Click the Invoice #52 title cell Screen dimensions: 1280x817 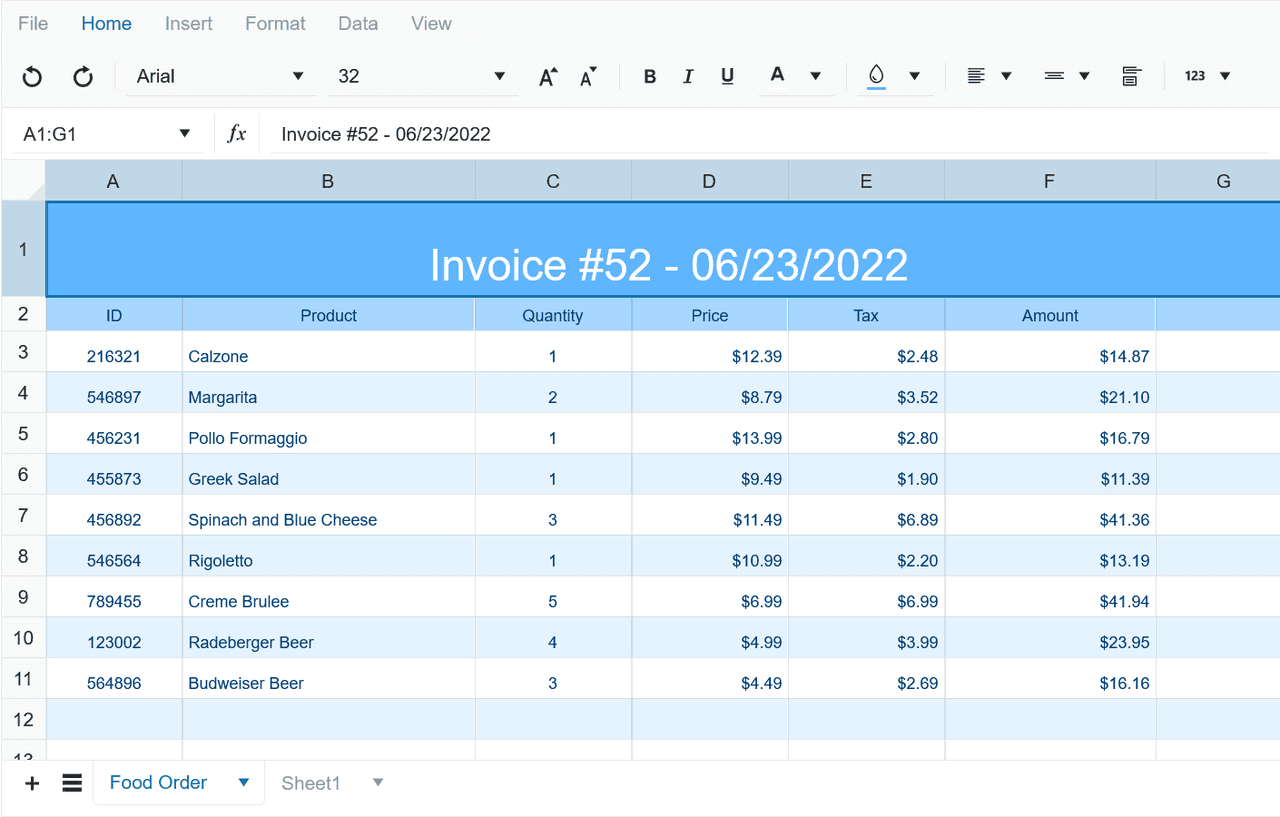pos(663,249)
